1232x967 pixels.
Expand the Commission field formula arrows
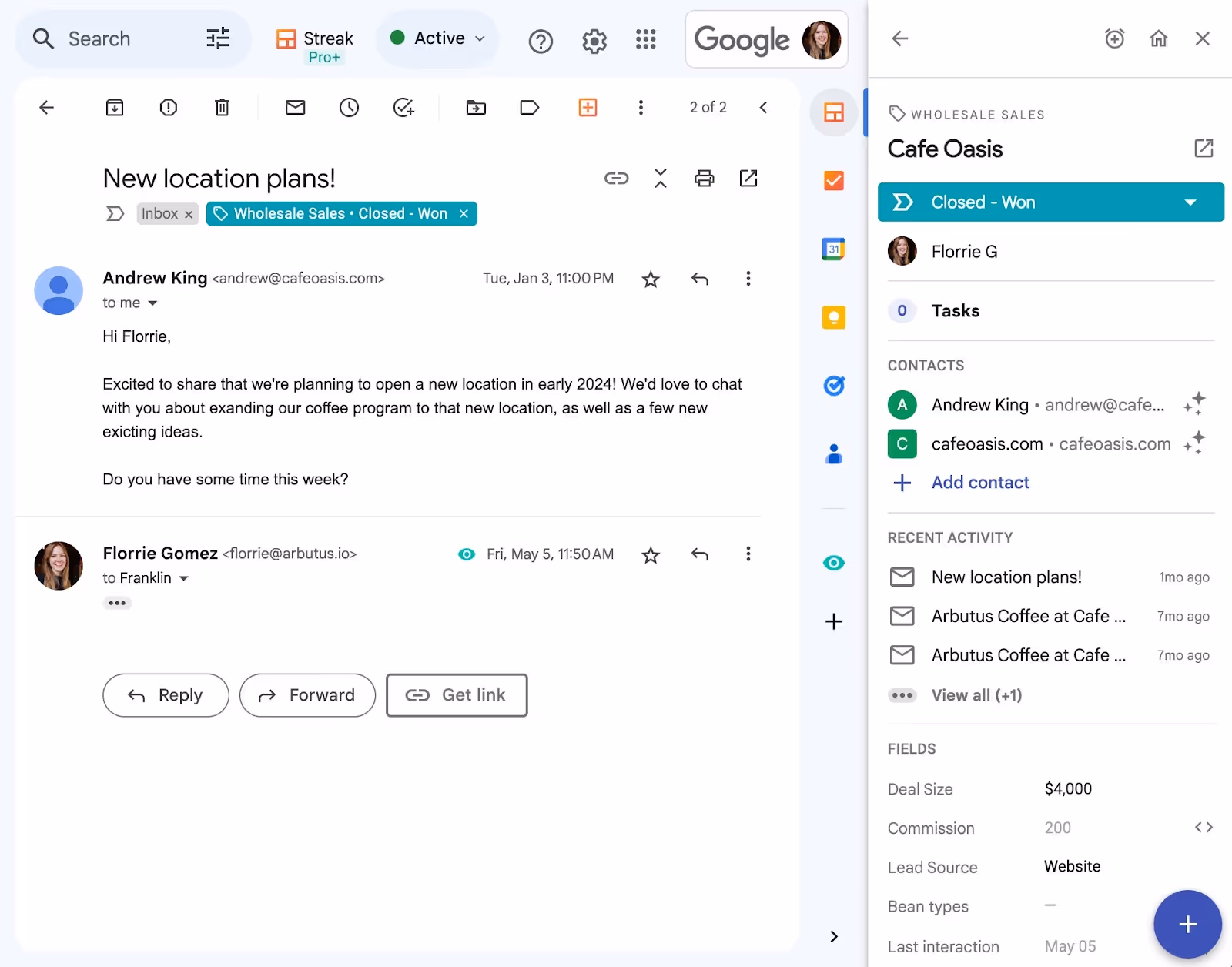coord(1204,828)
